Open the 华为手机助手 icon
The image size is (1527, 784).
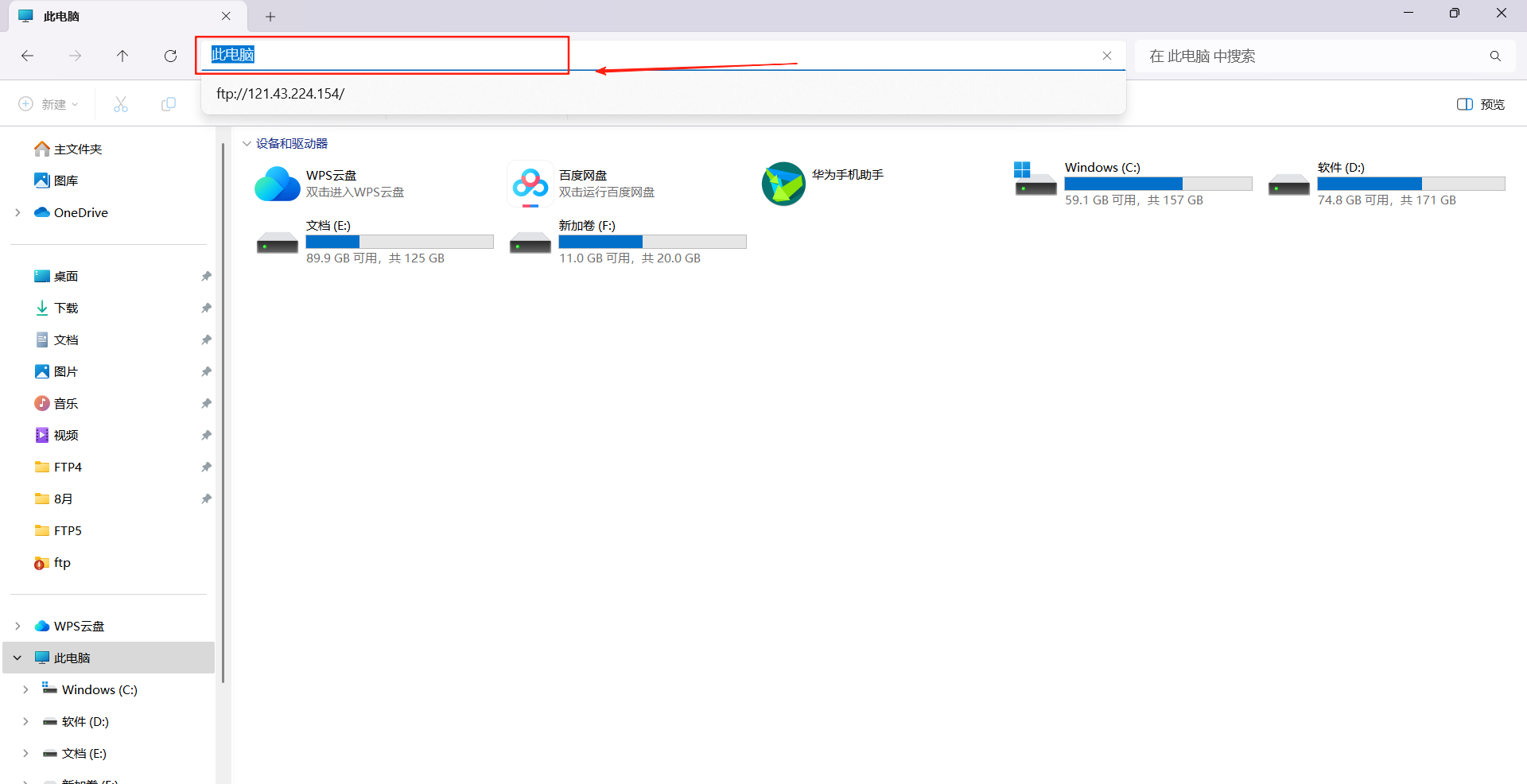click(783, 184)
